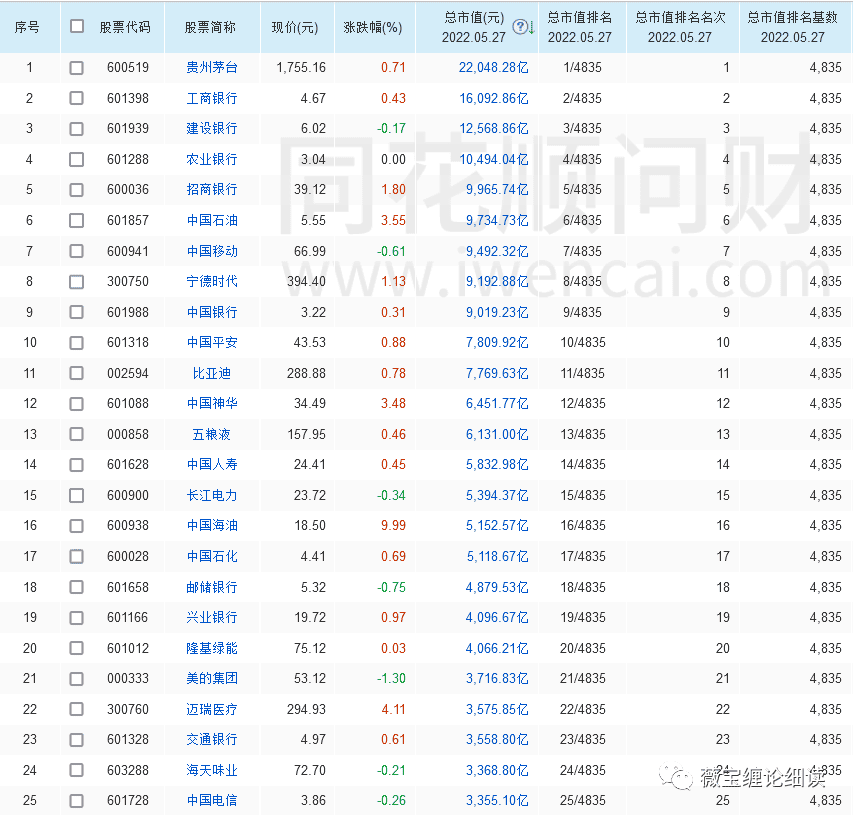Tick the checkbox for 300750 宁德时代
Viewport: 853px width, 815px height.
pos(77,282)
